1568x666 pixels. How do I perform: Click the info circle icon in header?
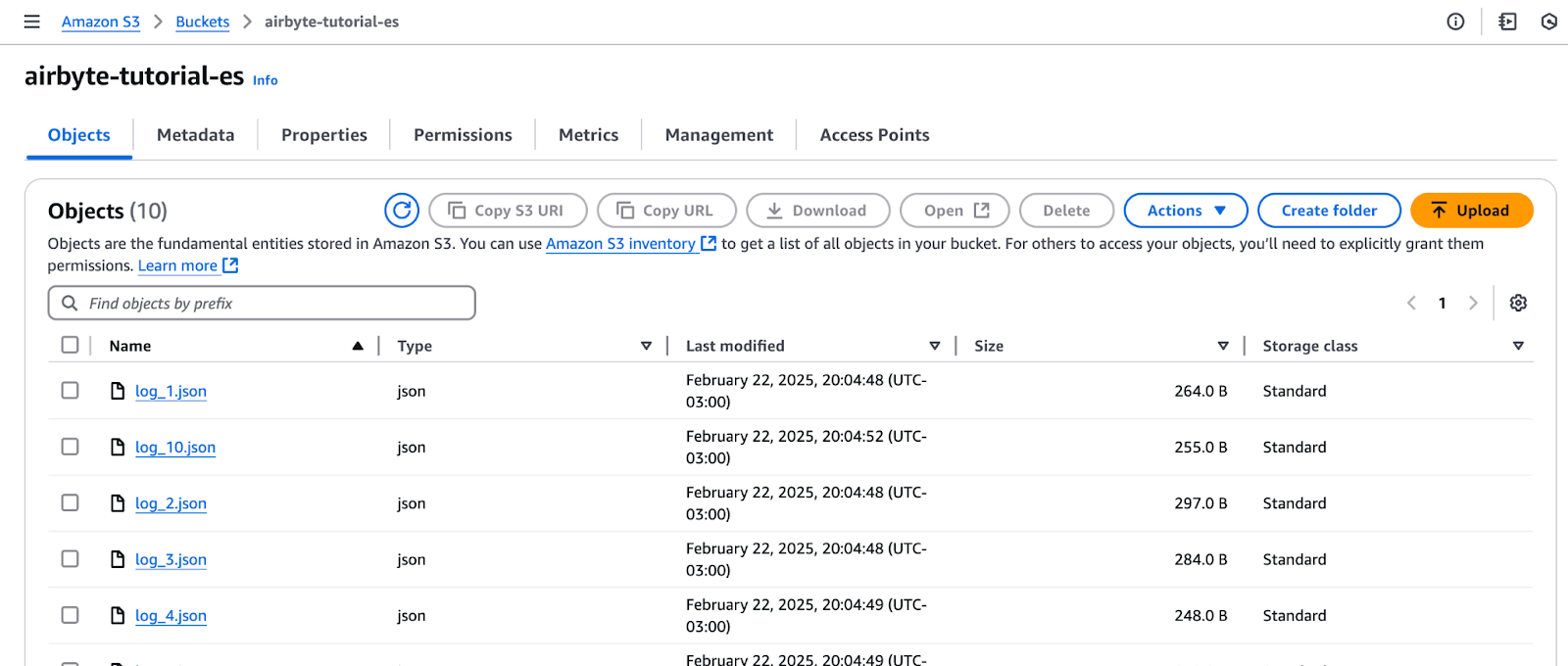pyautogui.click(x=1455, y=22)
